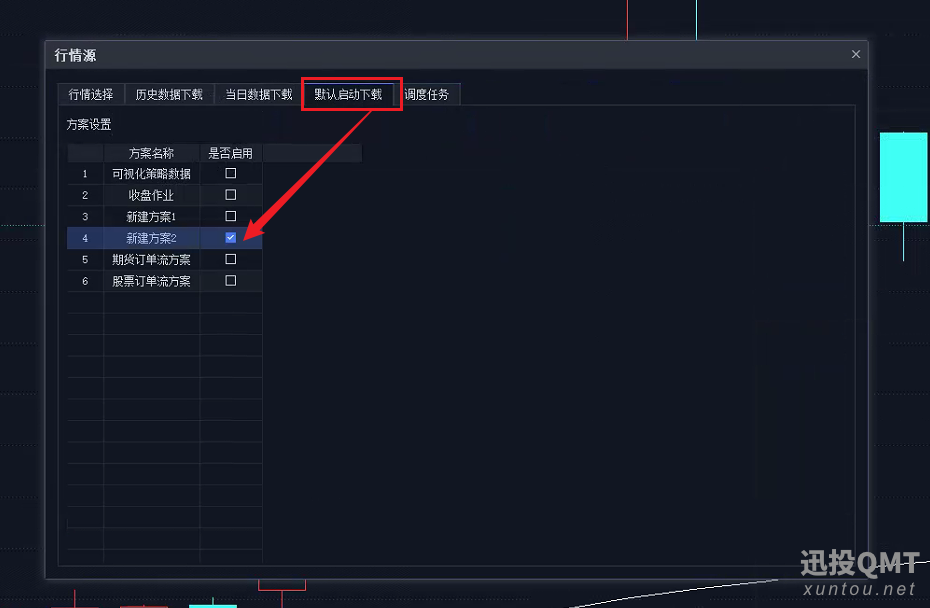Select the 当日数据下载 tab
The height and width of the screenshot is (608, 930).
click(259, 94)
